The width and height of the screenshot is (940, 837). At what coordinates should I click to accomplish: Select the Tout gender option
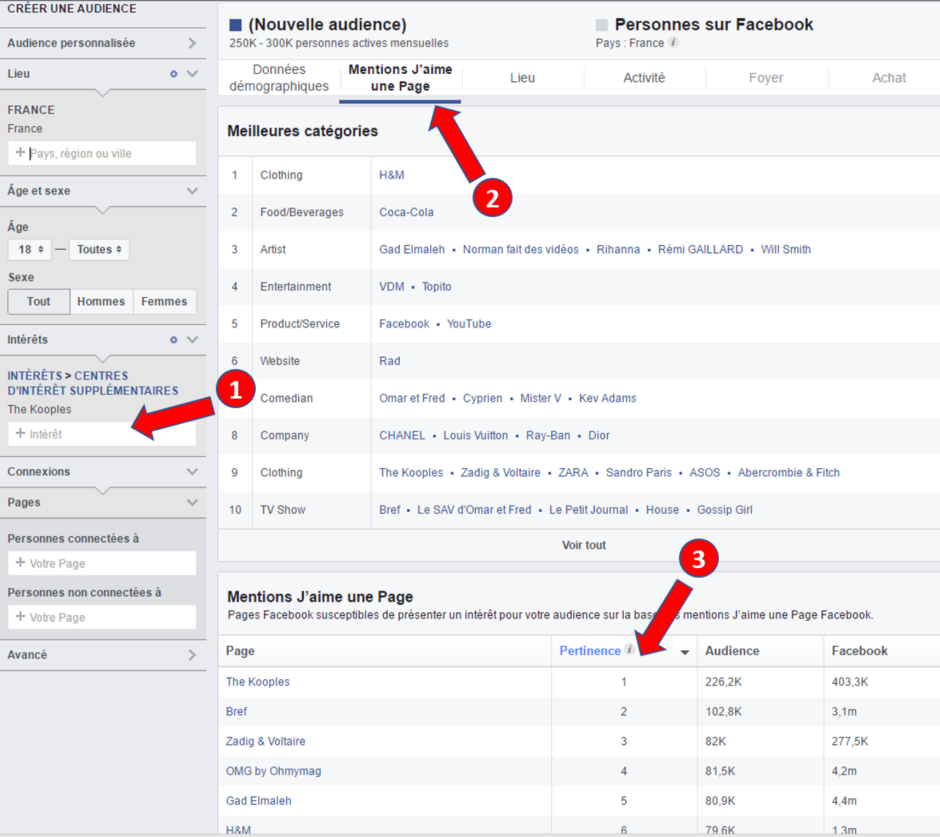pos(39,302)
